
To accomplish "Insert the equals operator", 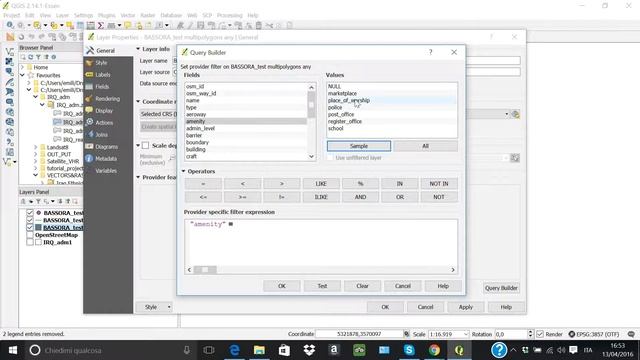I will (203, 184).
